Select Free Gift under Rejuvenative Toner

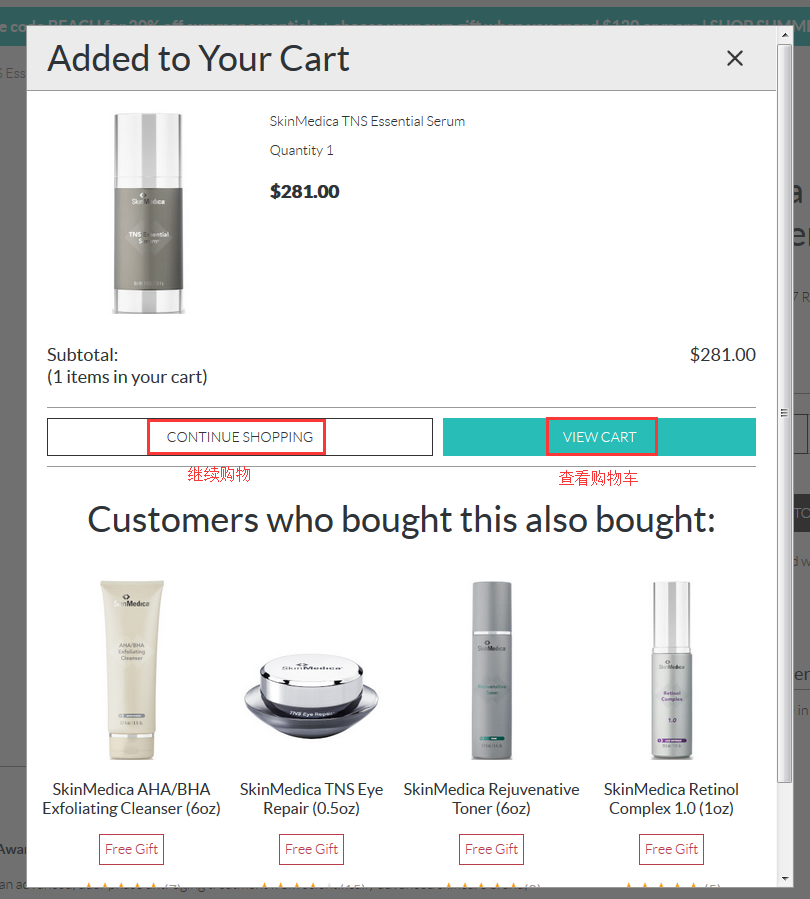[491, 849]
